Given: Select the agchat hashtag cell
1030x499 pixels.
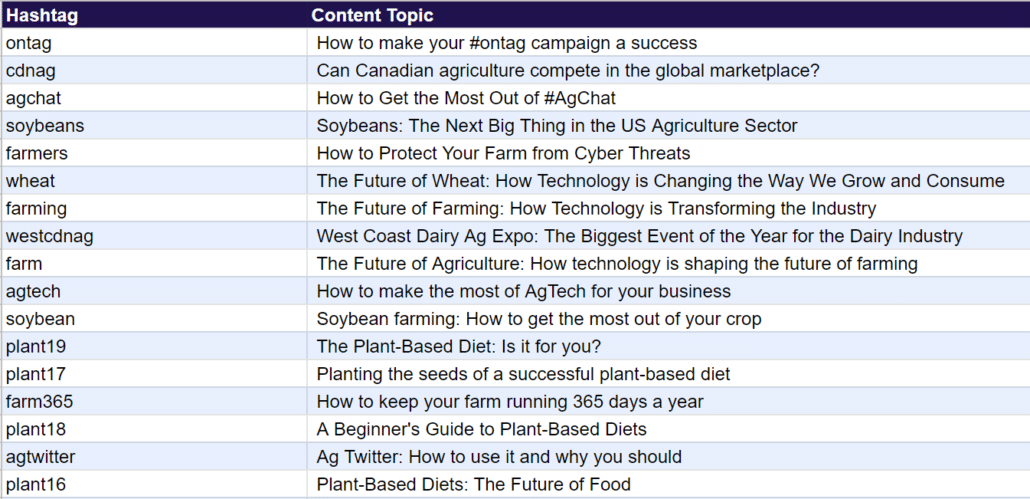Looking at the screenshot, I should pos(154,98).
